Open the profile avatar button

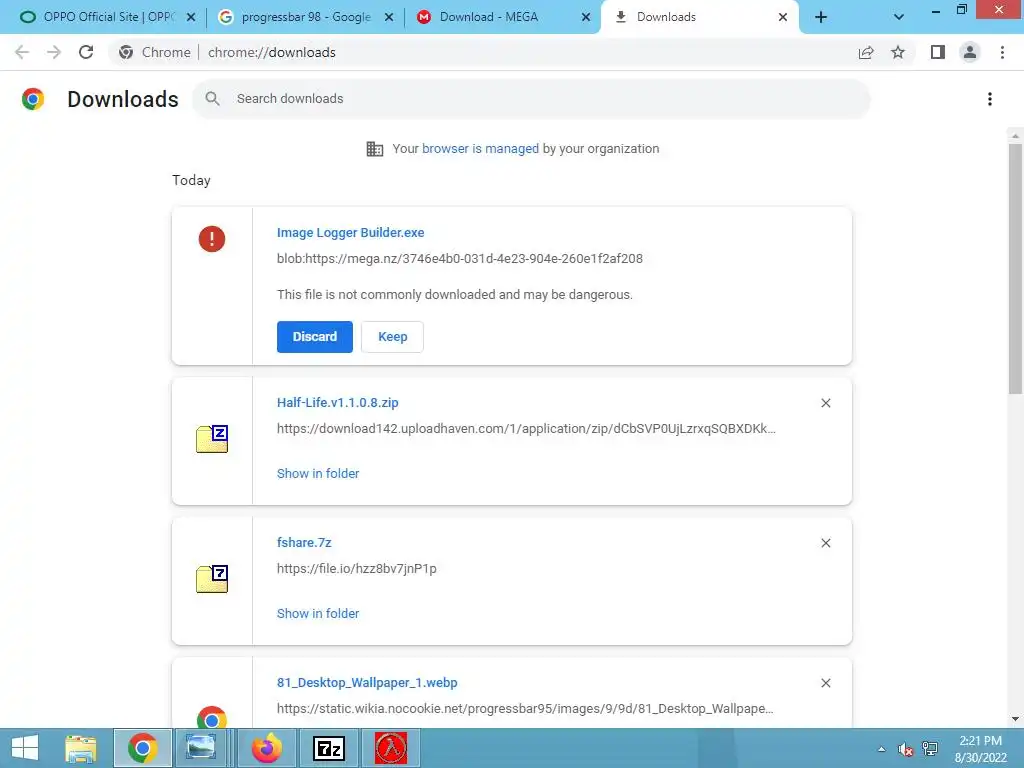tap(970, 52)
